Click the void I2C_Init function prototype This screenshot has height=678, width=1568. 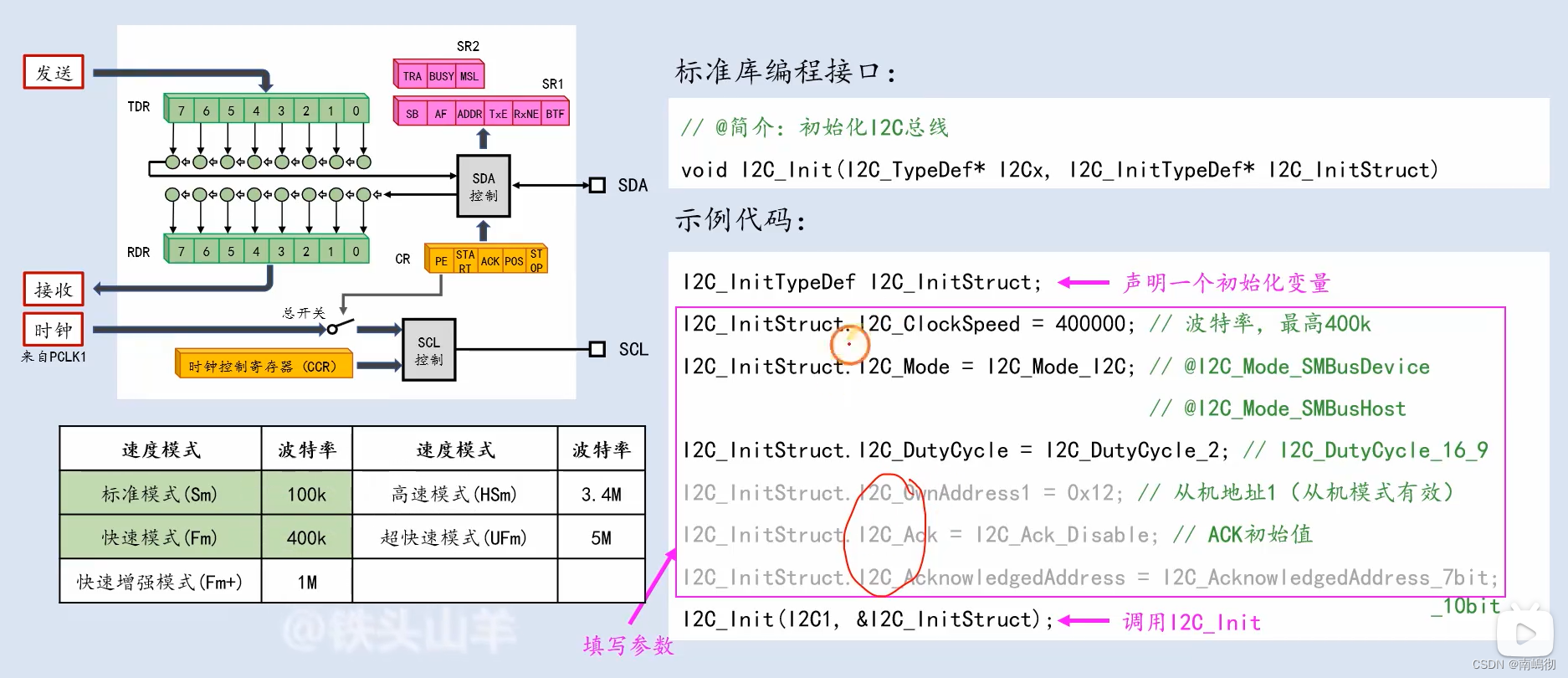(x=1059, y=170)
